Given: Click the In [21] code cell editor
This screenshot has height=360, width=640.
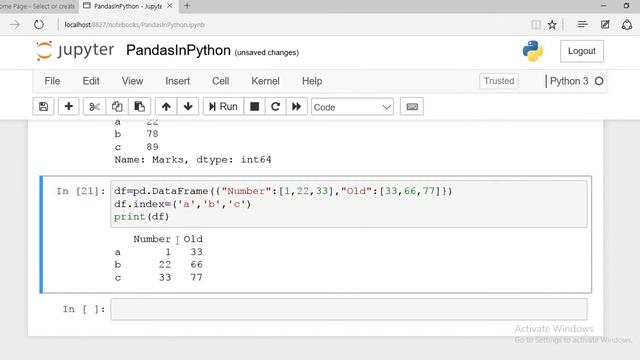Looking at the screenshot, I should [x=349, y=204].
